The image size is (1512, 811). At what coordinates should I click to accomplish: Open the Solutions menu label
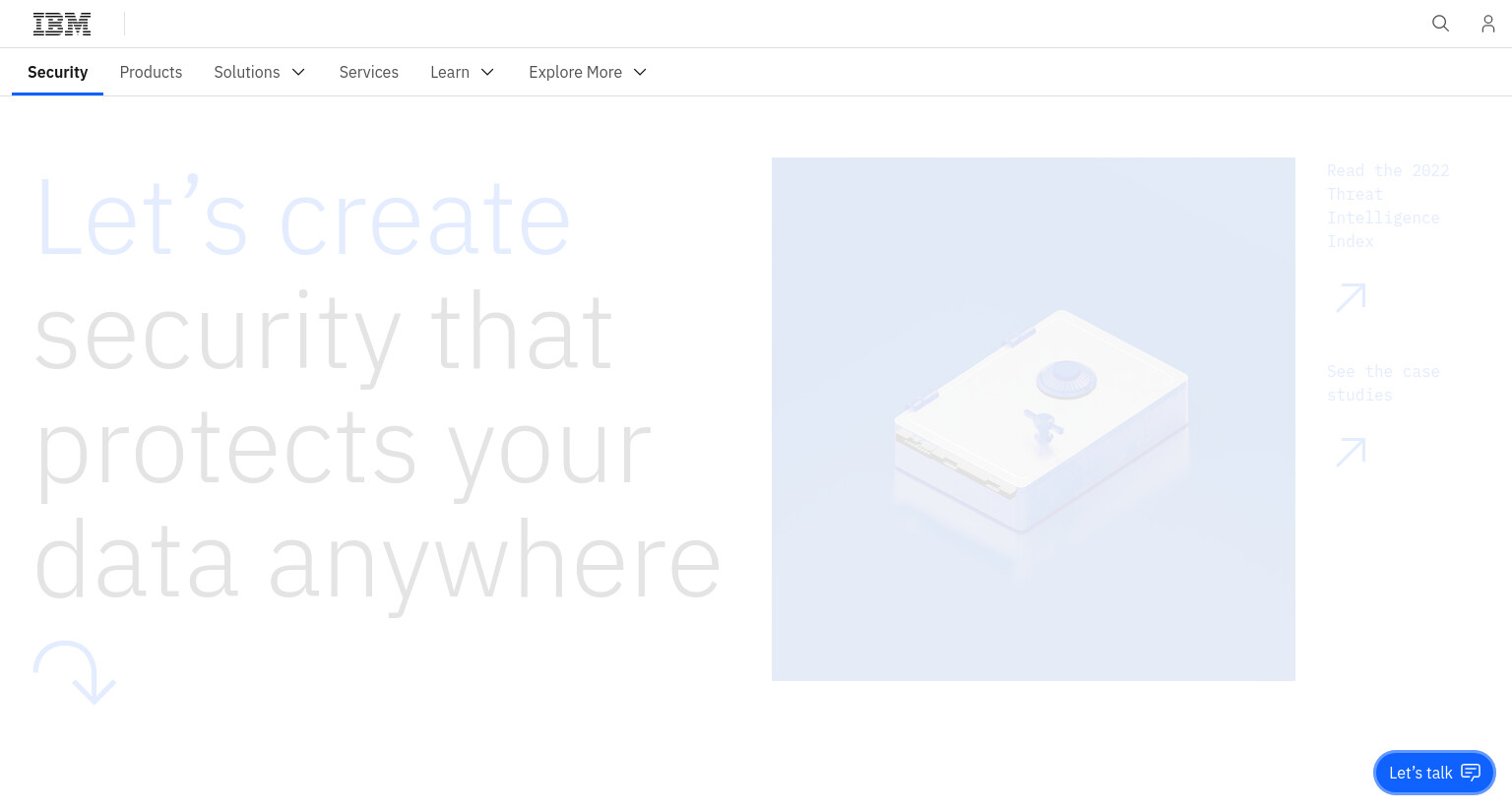click(247, 72)
